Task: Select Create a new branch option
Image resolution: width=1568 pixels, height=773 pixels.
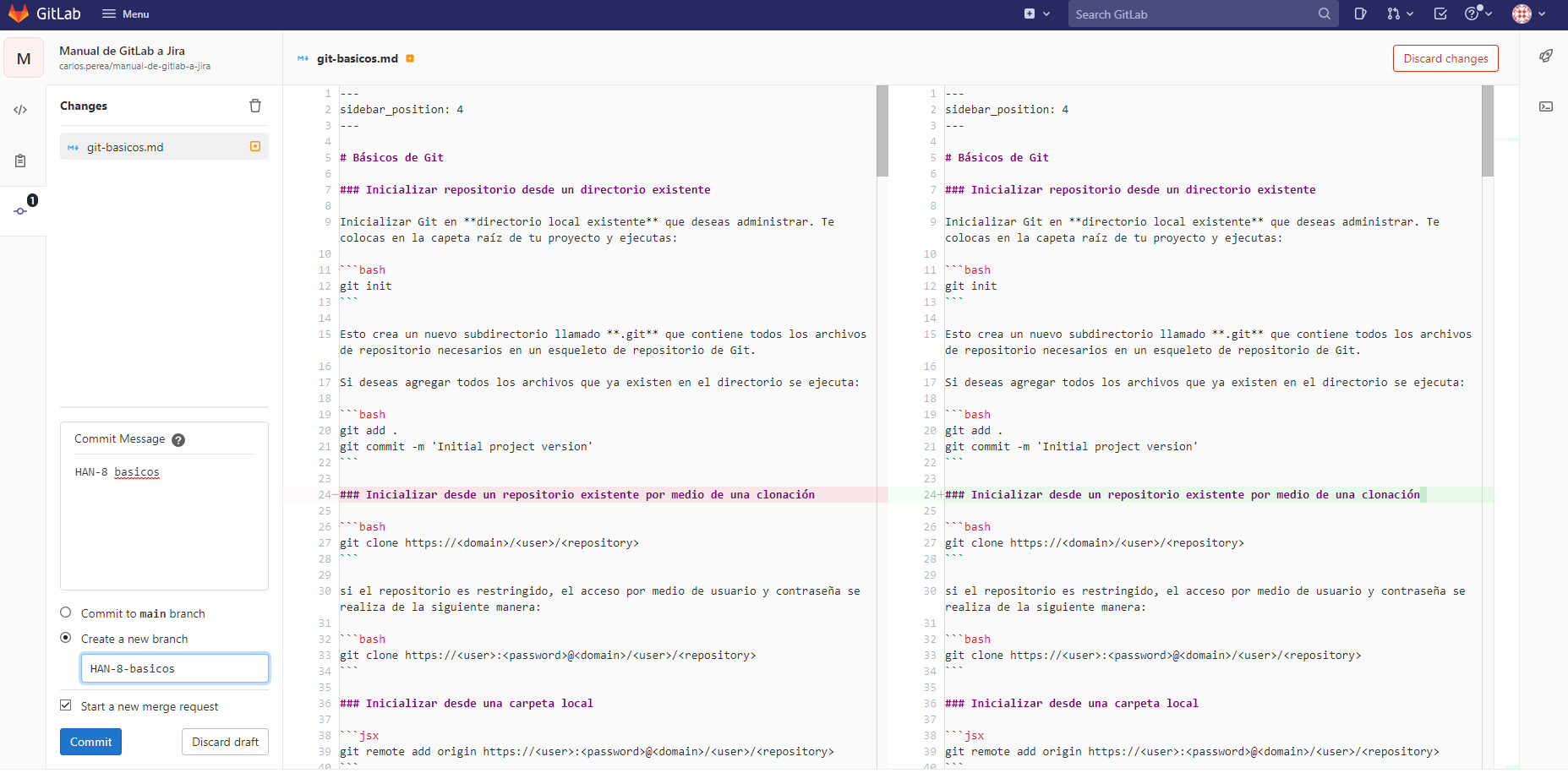Action: click(x=66, y=638)
